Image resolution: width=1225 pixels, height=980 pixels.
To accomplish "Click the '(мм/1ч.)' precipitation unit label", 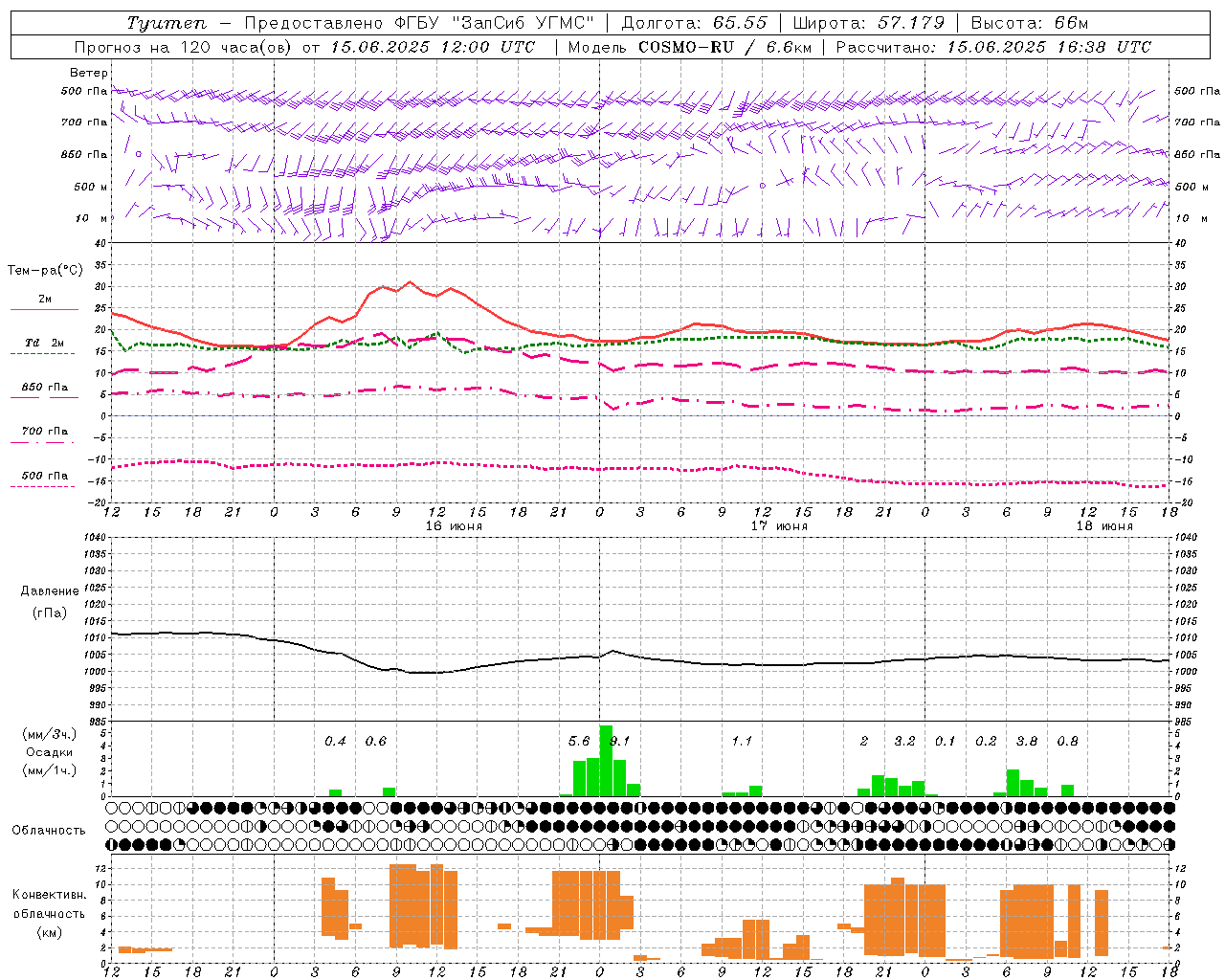I will tap(50, 770).
